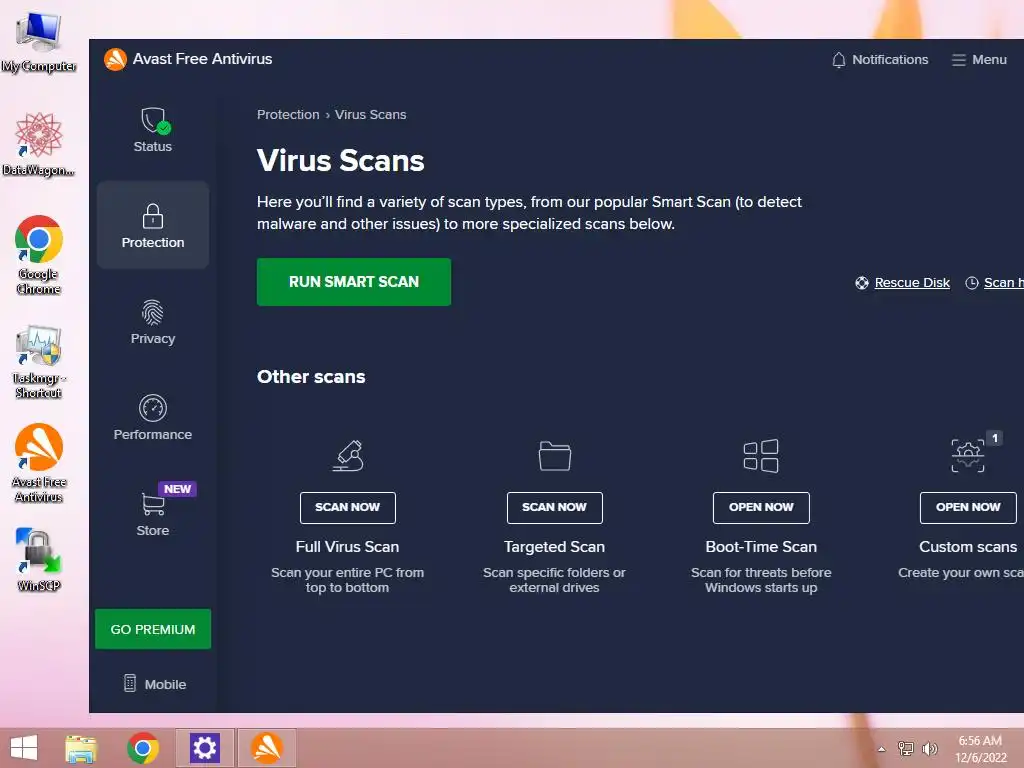Viewport: 1024px width, 768px height.
Task: Open Taskmgr Shortcut desktop icon
Action: click(39, 362)
